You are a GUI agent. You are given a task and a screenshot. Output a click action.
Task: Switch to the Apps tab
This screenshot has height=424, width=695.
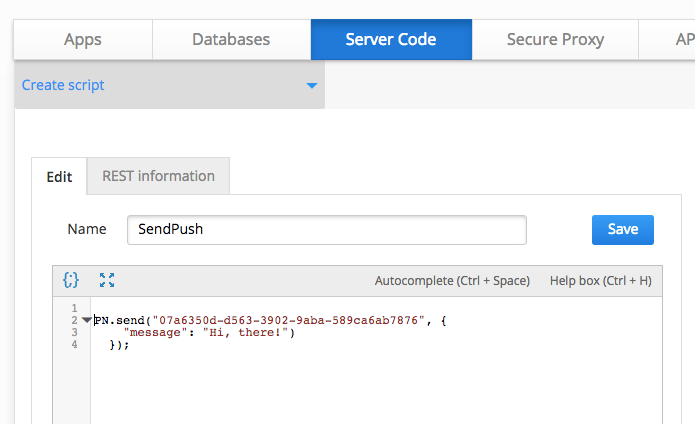82,40
